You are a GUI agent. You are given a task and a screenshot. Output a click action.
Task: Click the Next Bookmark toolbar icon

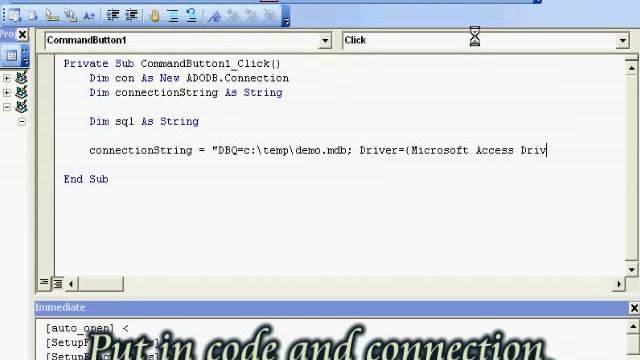[x=233, y=16]
